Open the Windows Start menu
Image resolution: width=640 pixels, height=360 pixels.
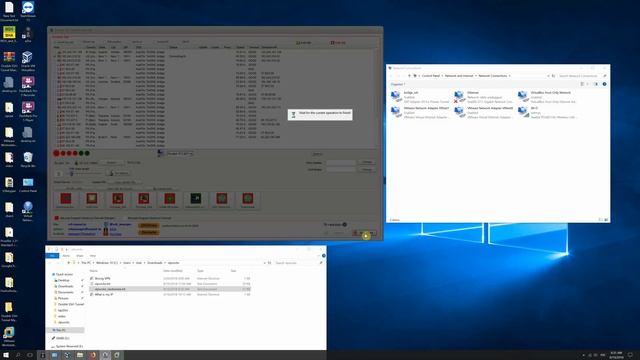(x=6, y=355)
